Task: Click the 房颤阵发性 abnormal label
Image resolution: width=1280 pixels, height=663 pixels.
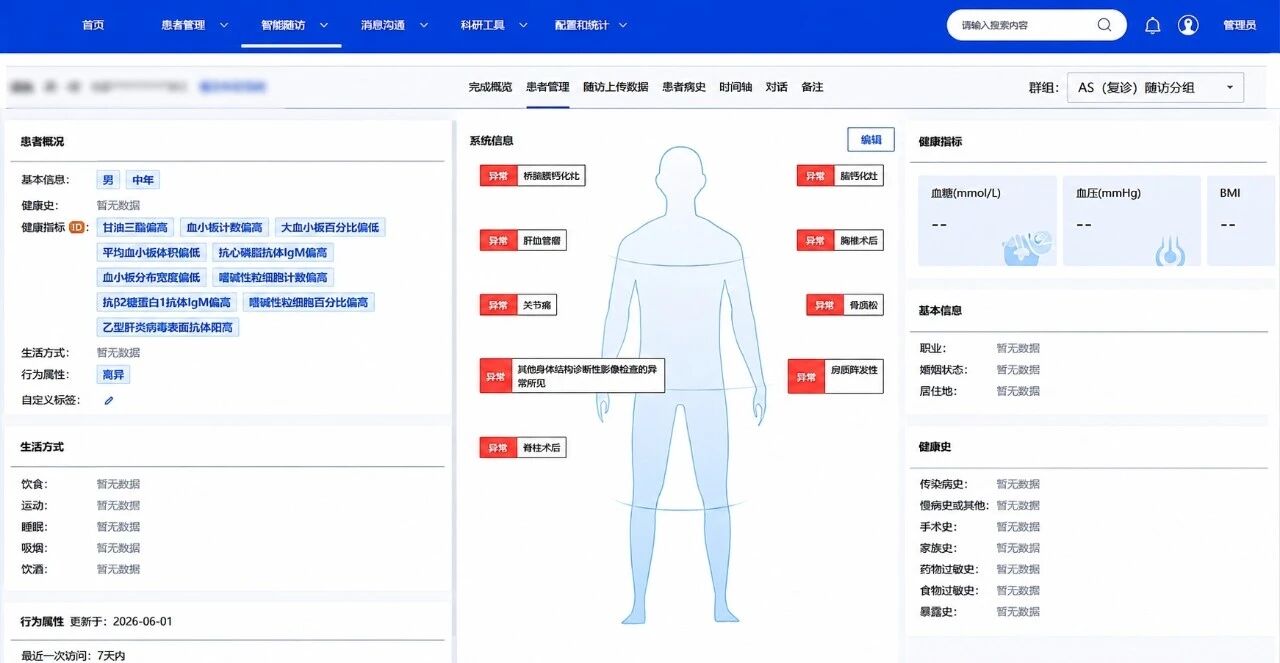Action: point(836,376)
